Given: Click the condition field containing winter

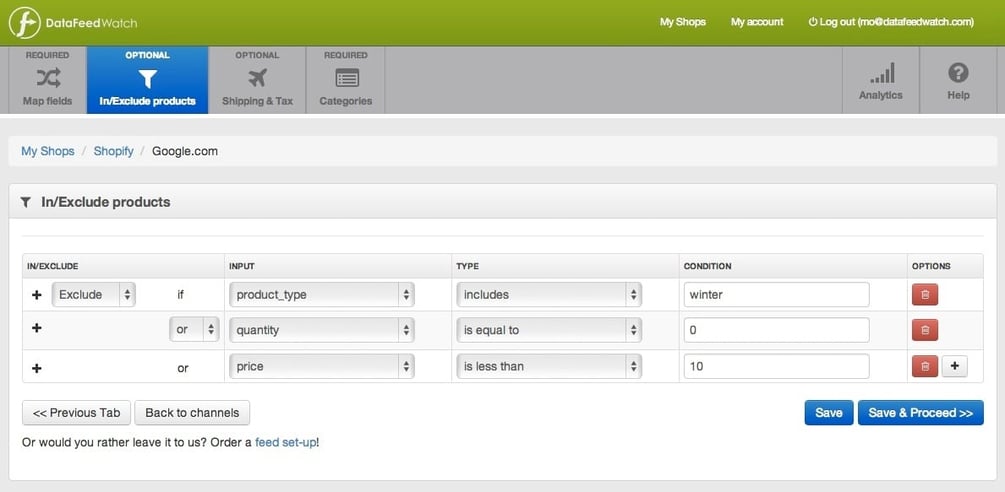Looking at the screenshot, I should (776, 295).
